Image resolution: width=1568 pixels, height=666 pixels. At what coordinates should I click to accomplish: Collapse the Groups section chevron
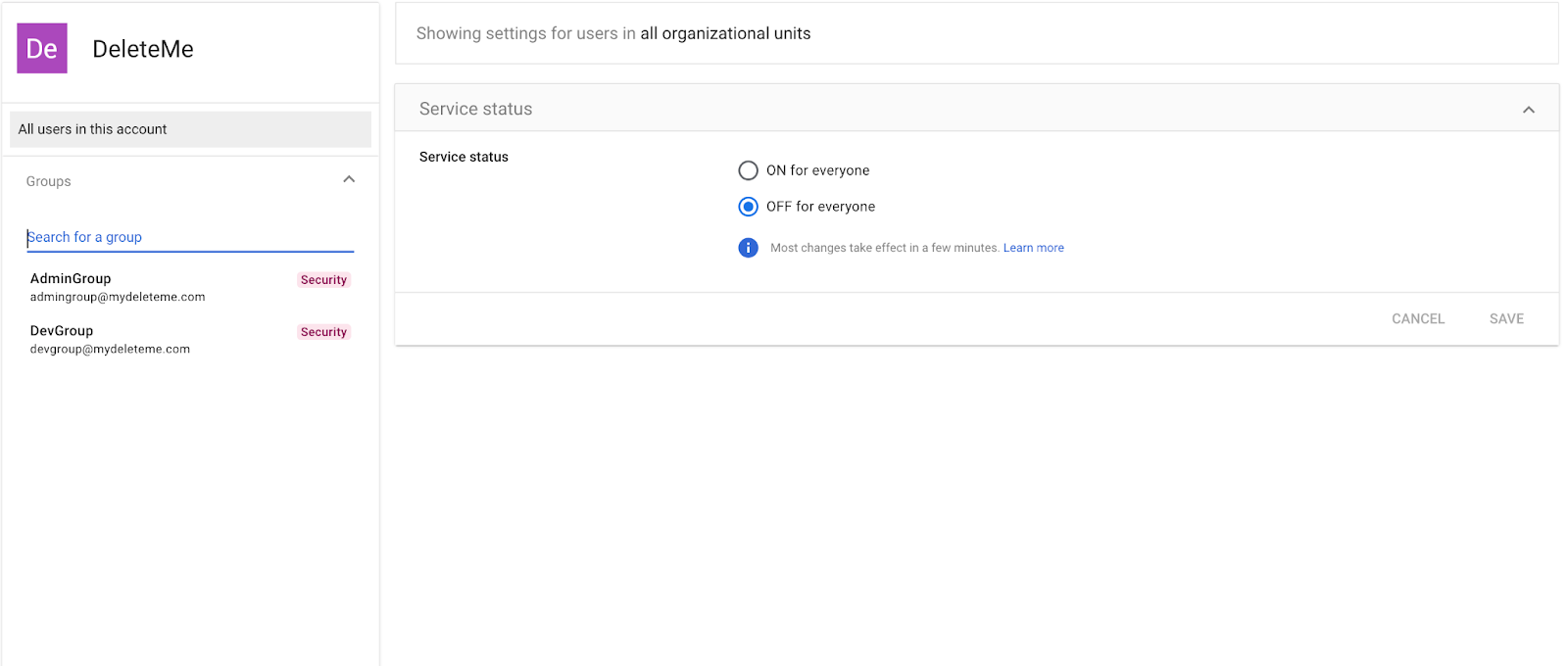coord(349,179)
